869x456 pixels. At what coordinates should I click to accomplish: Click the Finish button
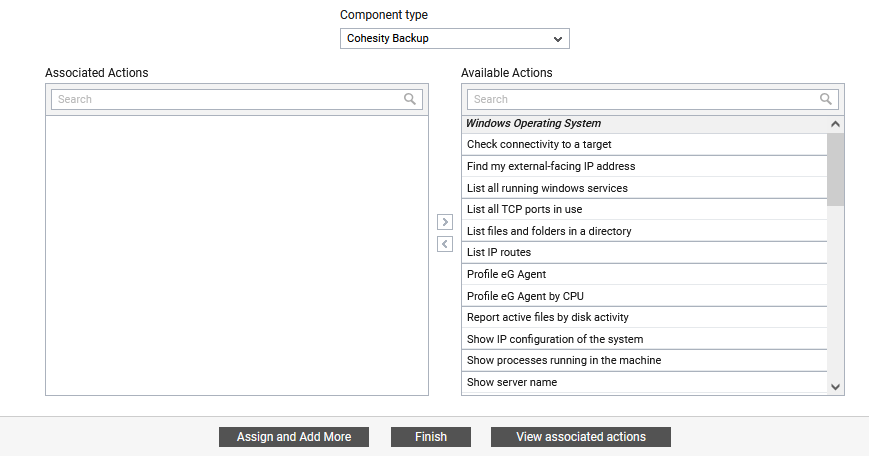tap(431, 437)
